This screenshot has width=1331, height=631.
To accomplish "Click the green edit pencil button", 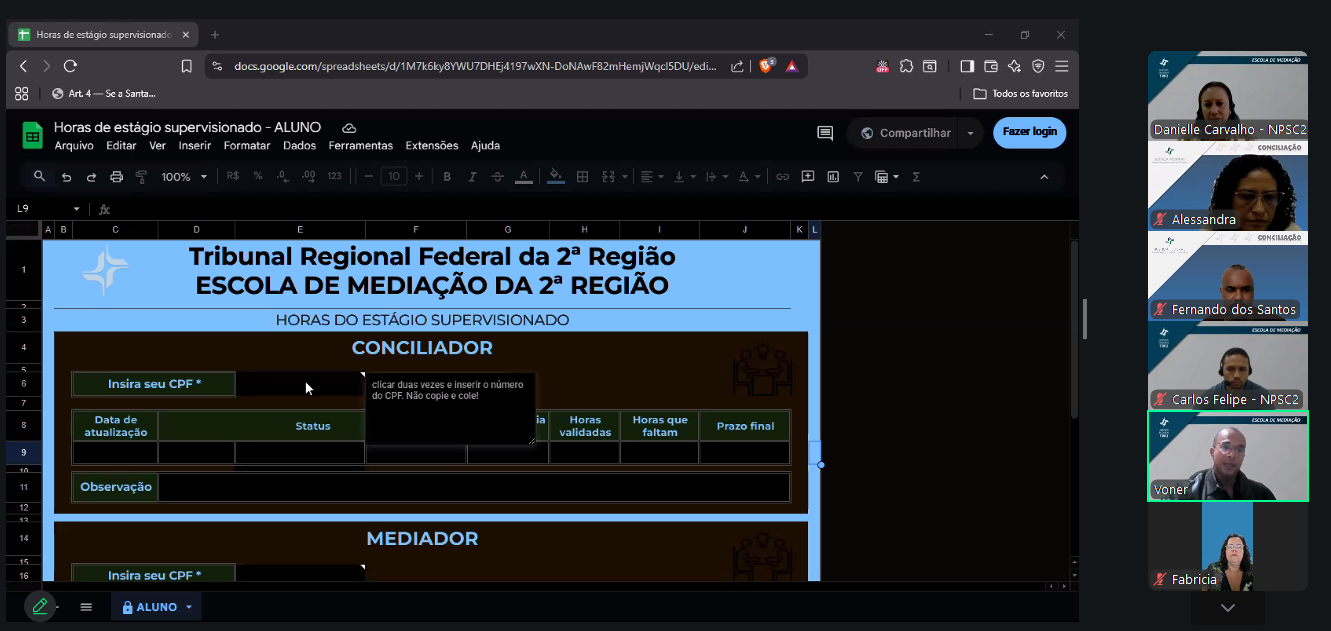I will click(x=40, y=606).
